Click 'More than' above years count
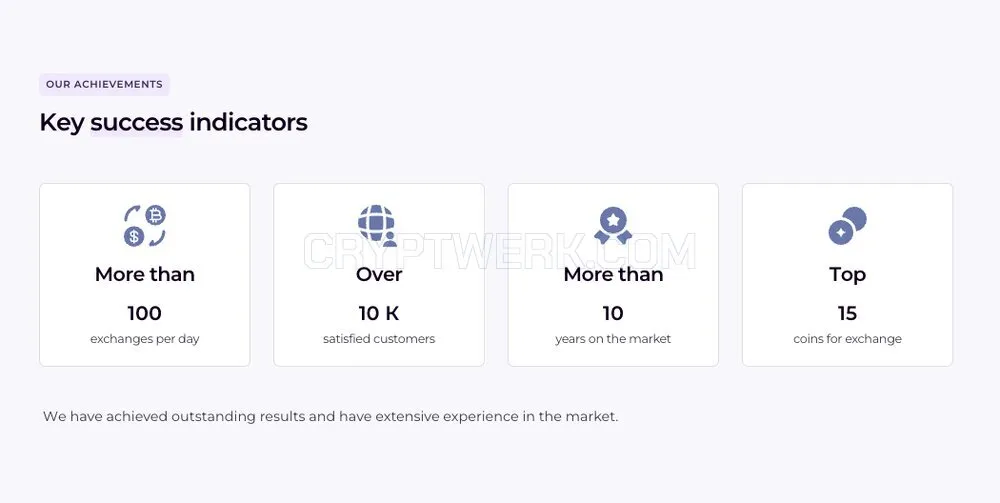This screenshot has height=503, width=1000. click(x=613, y=274)
